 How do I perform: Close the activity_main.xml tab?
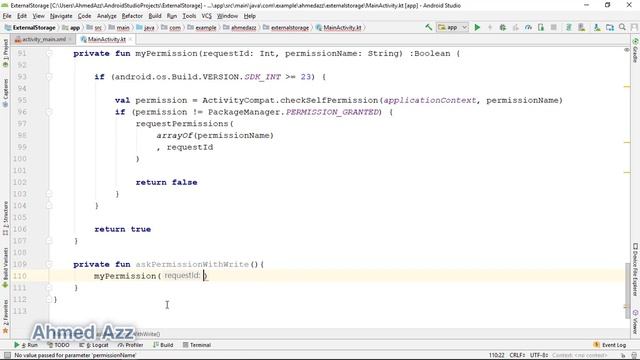tap(70, 39)
